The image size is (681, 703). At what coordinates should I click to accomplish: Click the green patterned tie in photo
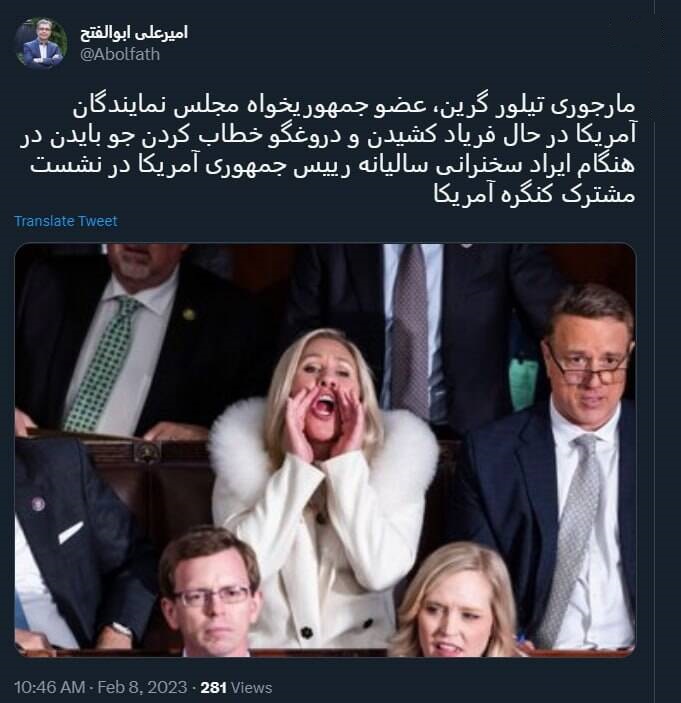100,364
